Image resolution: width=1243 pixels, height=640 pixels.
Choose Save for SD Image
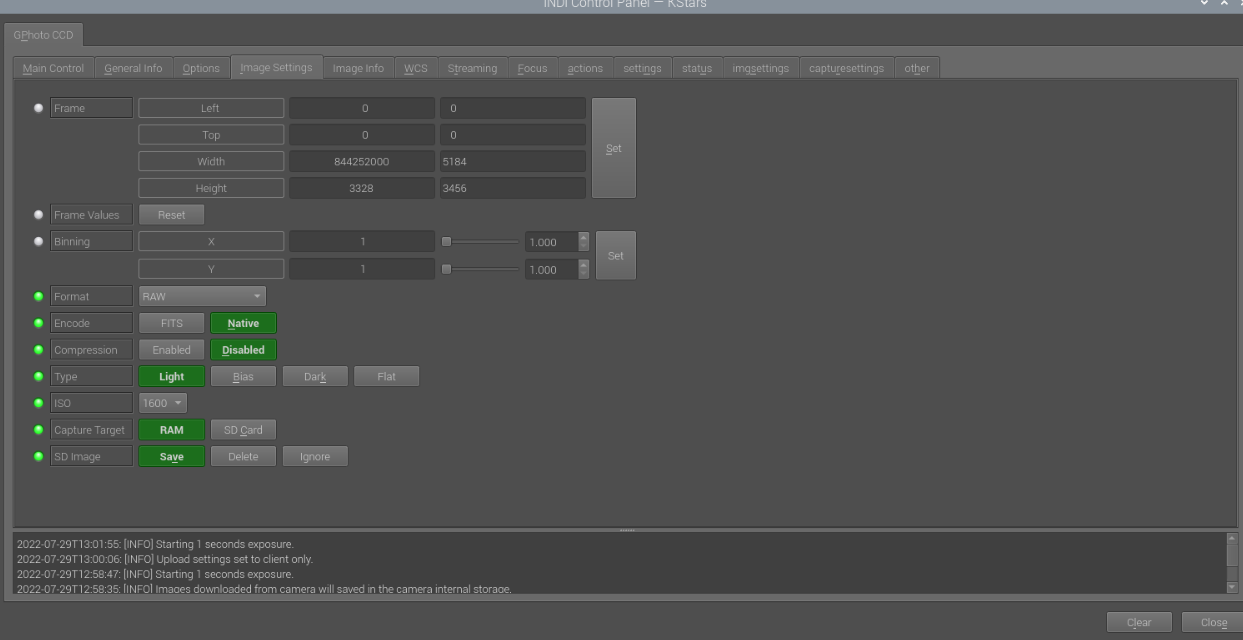pyautogui.click(x=172, y=457)
